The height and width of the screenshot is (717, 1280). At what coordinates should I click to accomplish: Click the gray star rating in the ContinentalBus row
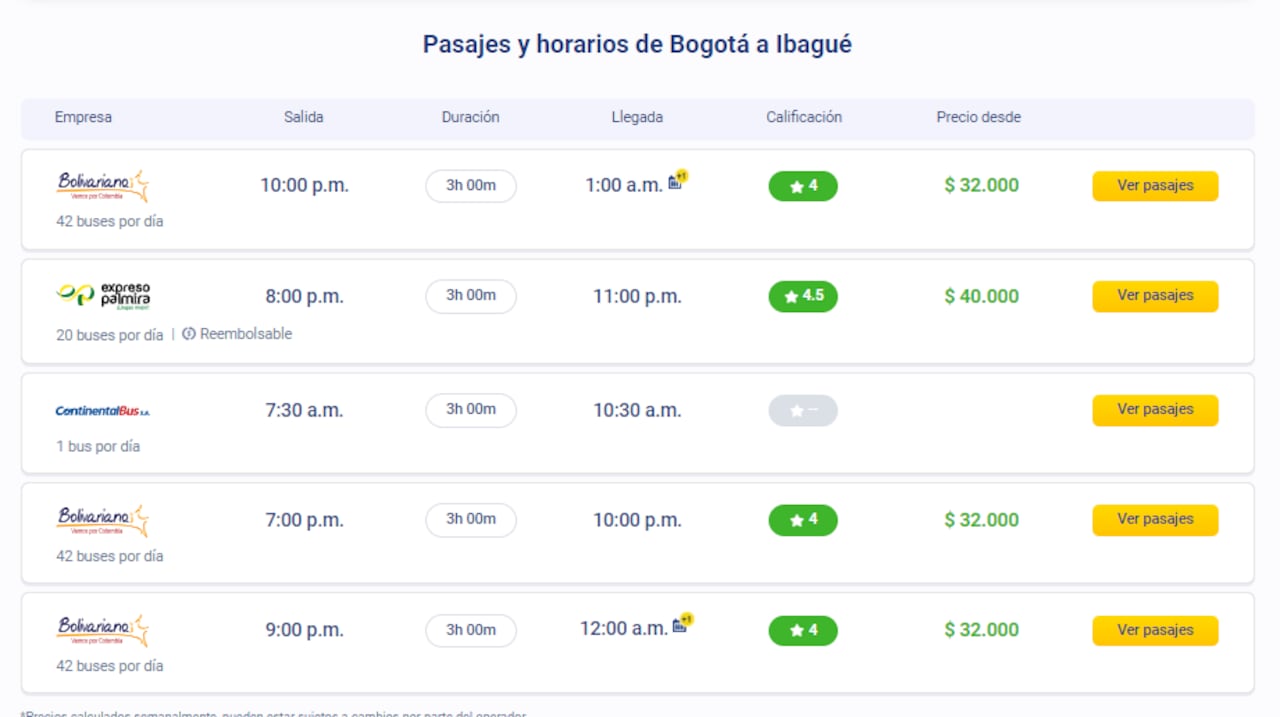(803, 410)
